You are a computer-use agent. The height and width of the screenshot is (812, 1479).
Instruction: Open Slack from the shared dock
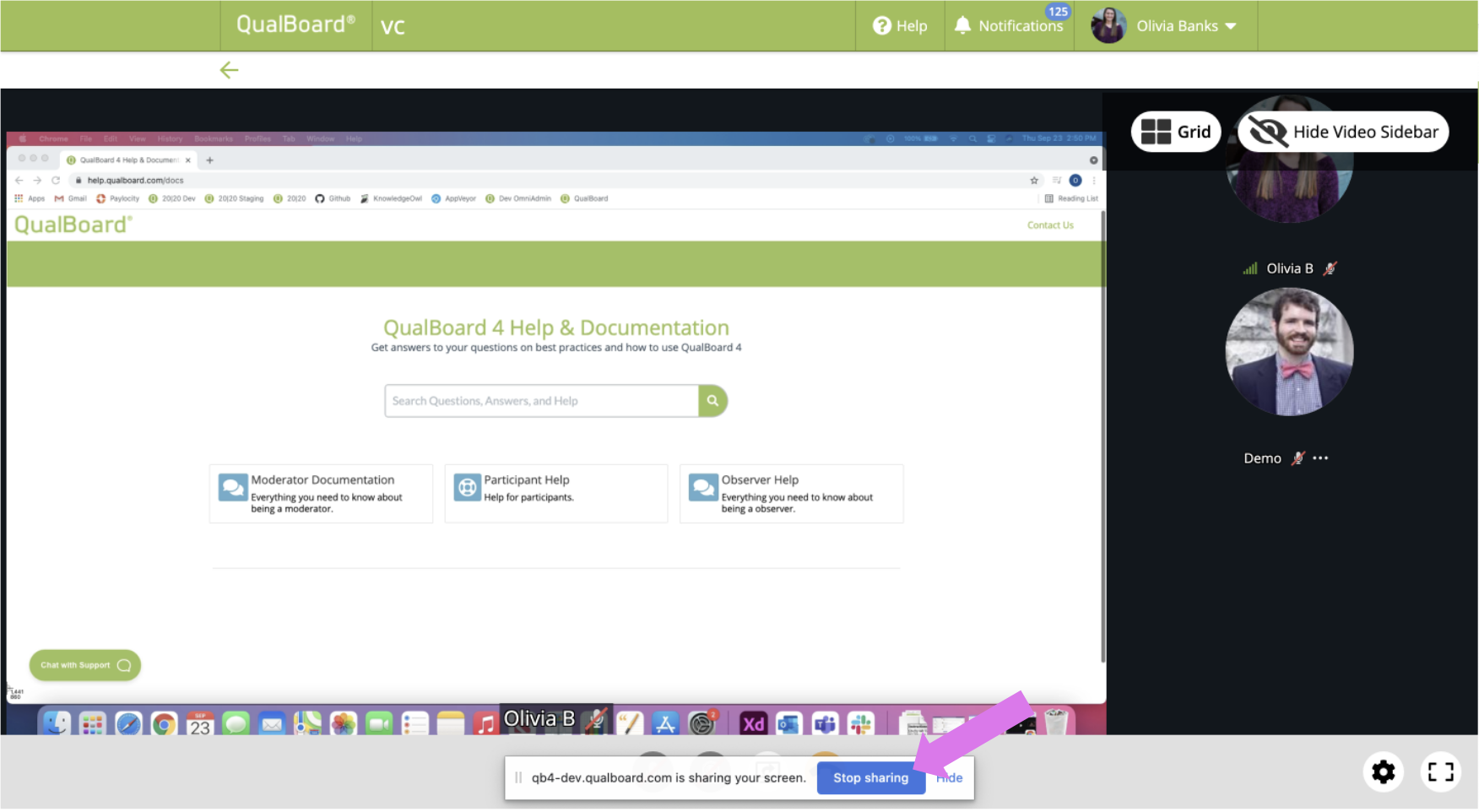[861, 723]
